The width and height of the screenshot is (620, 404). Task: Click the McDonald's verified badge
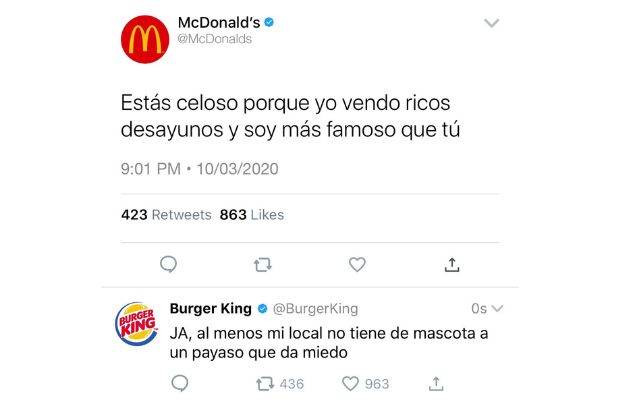point(269,22)
